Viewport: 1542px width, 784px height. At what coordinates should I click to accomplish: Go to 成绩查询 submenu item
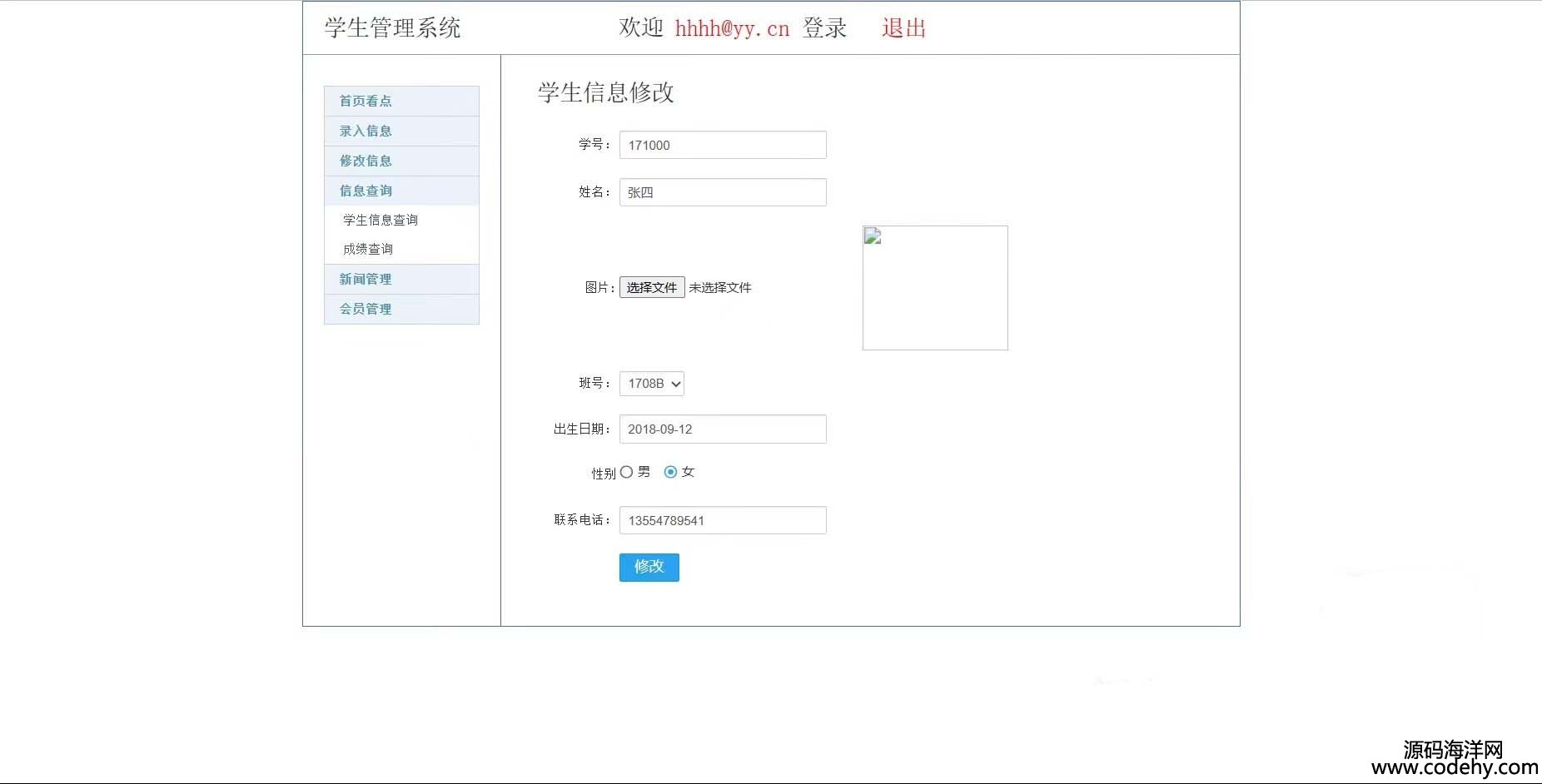point(368,249)
